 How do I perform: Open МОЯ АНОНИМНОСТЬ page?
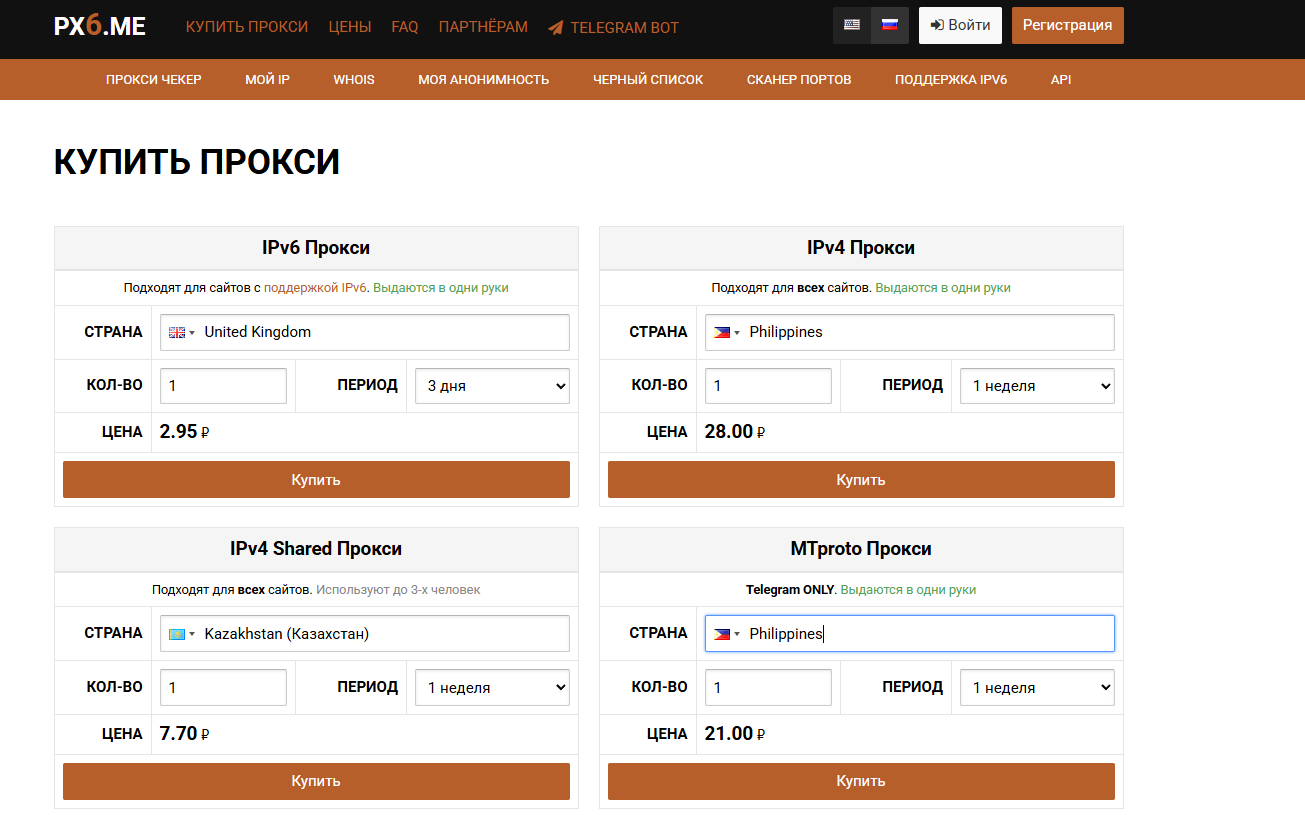click(483, 80)
